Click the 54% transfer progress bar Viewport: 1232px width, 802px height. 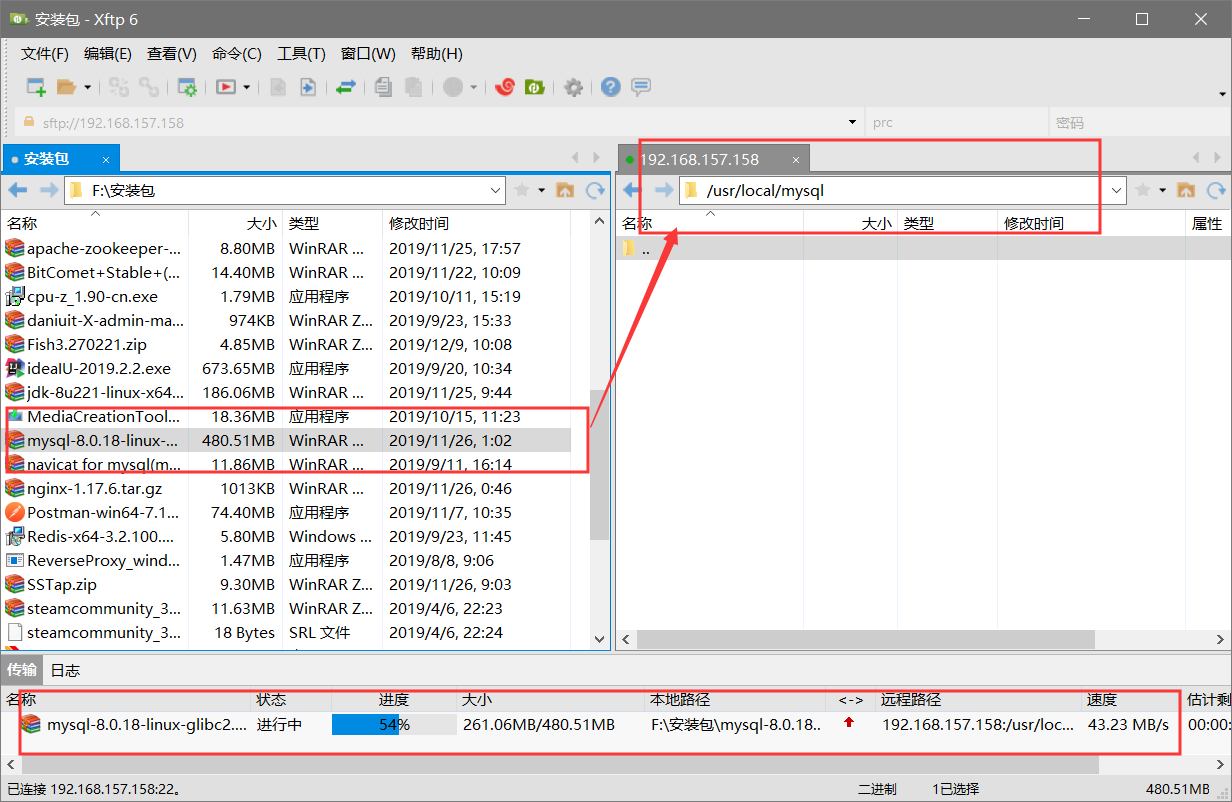394,724
